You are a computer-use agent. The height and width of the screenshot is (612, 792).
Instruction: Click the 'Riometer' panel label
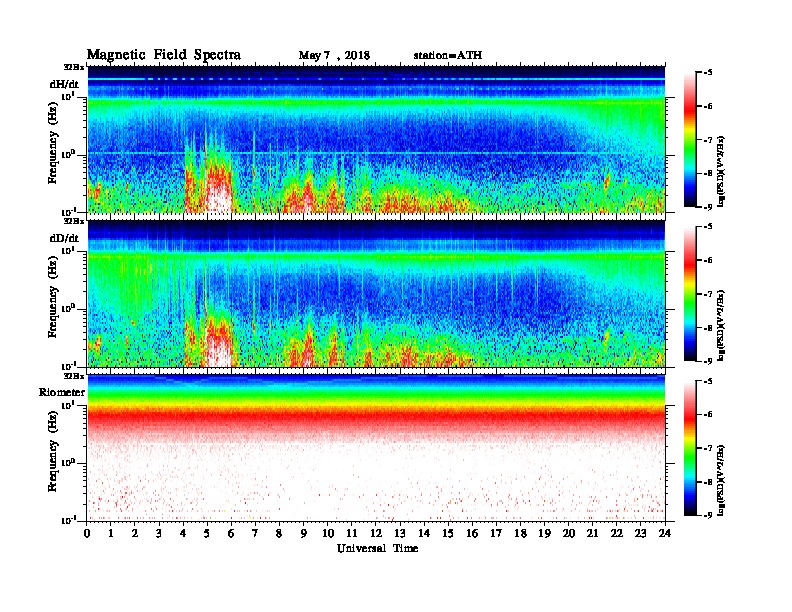pos(62,392)
